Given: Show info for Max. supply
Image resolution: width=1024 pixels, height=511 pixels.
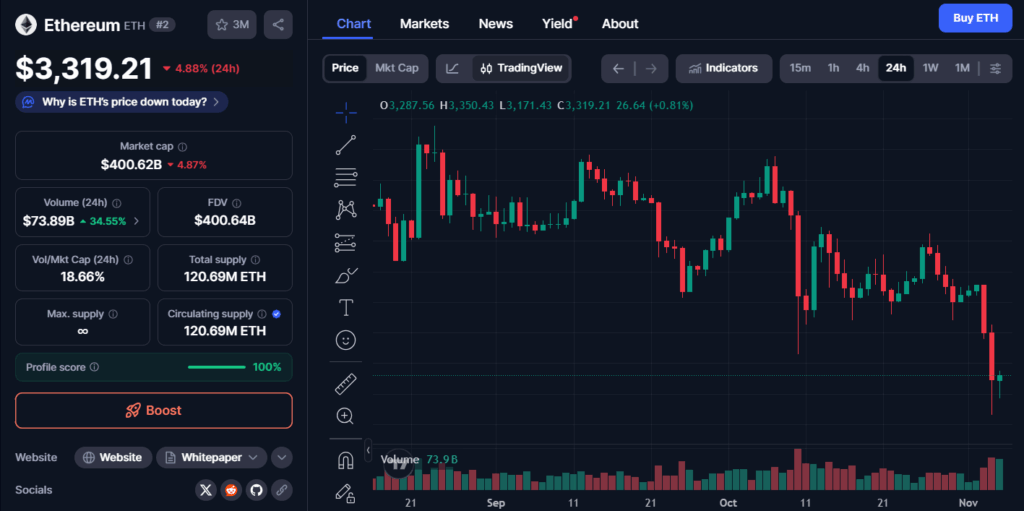Looking at the screenshot, I should click(113, 314).
